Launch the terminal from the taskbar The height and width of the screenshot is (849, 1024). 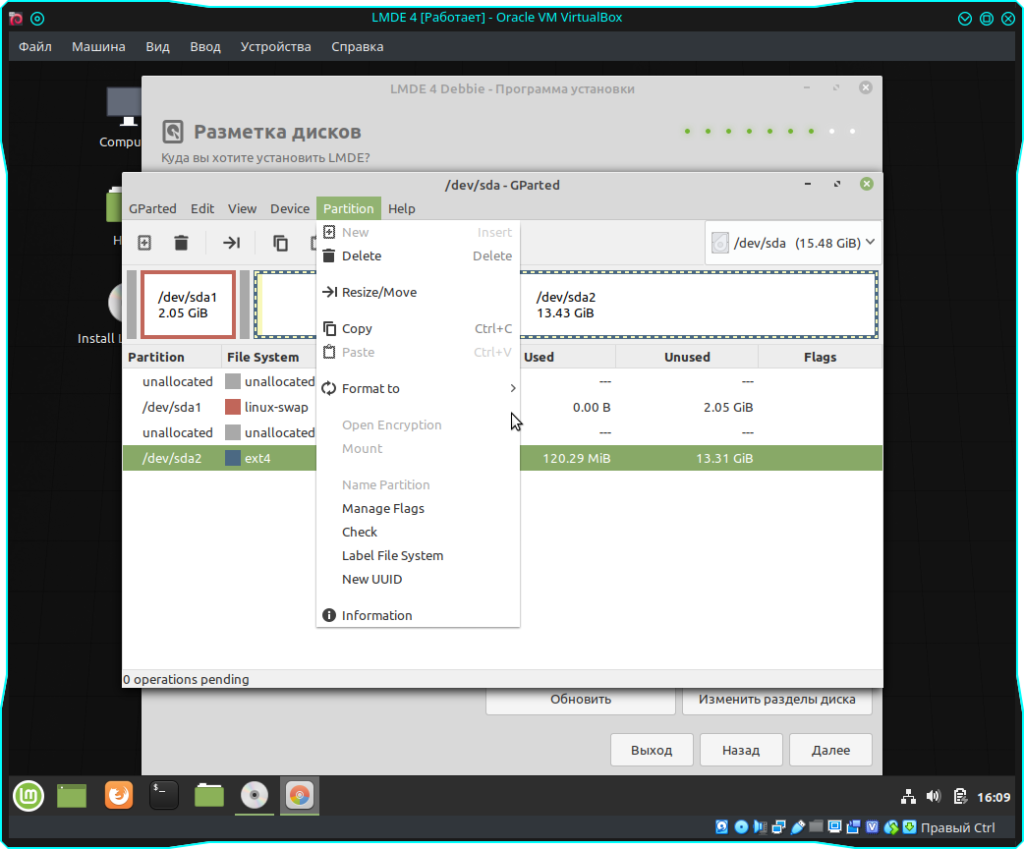164,795
